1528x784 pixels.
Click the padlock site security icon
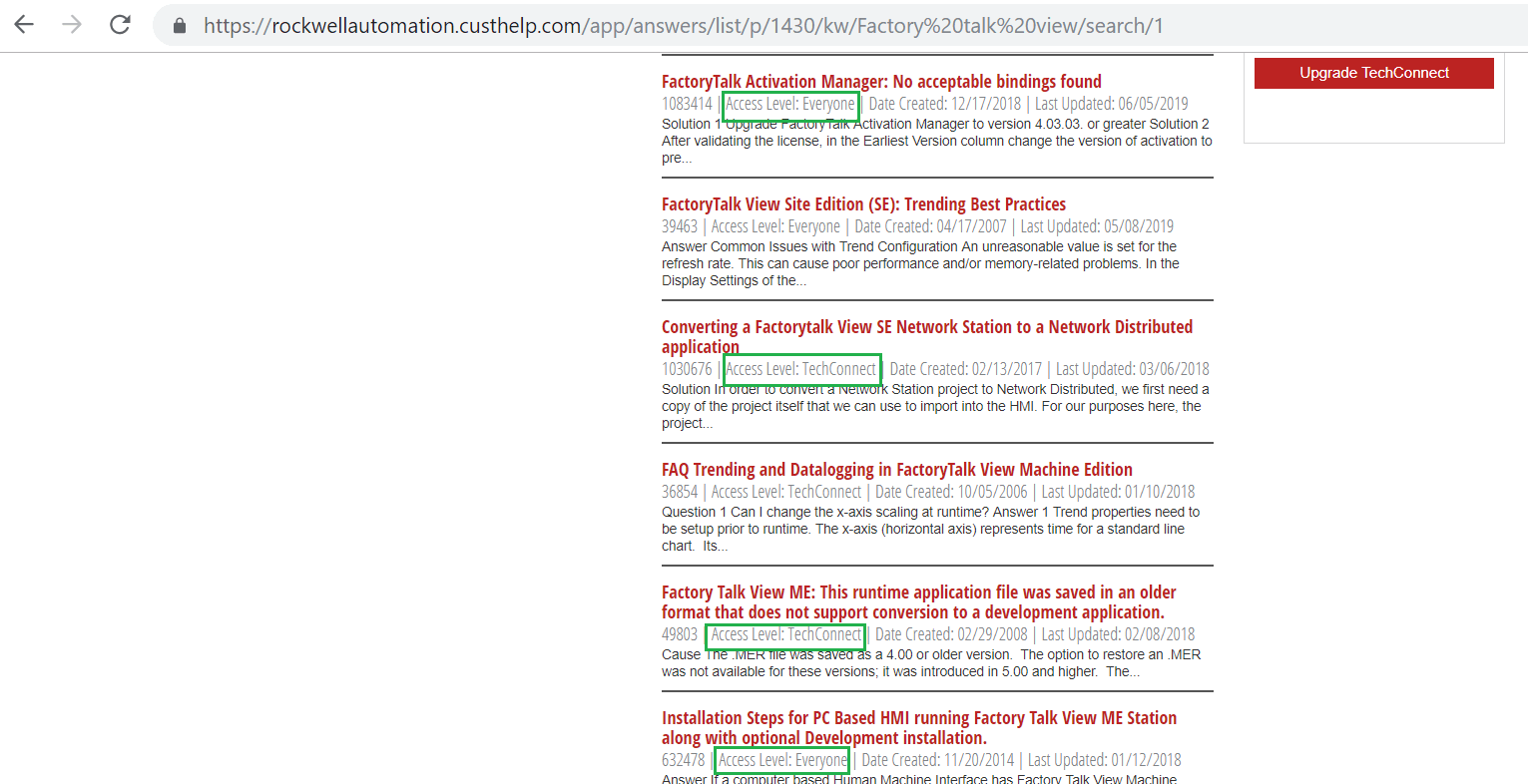(x=180, y=26)
